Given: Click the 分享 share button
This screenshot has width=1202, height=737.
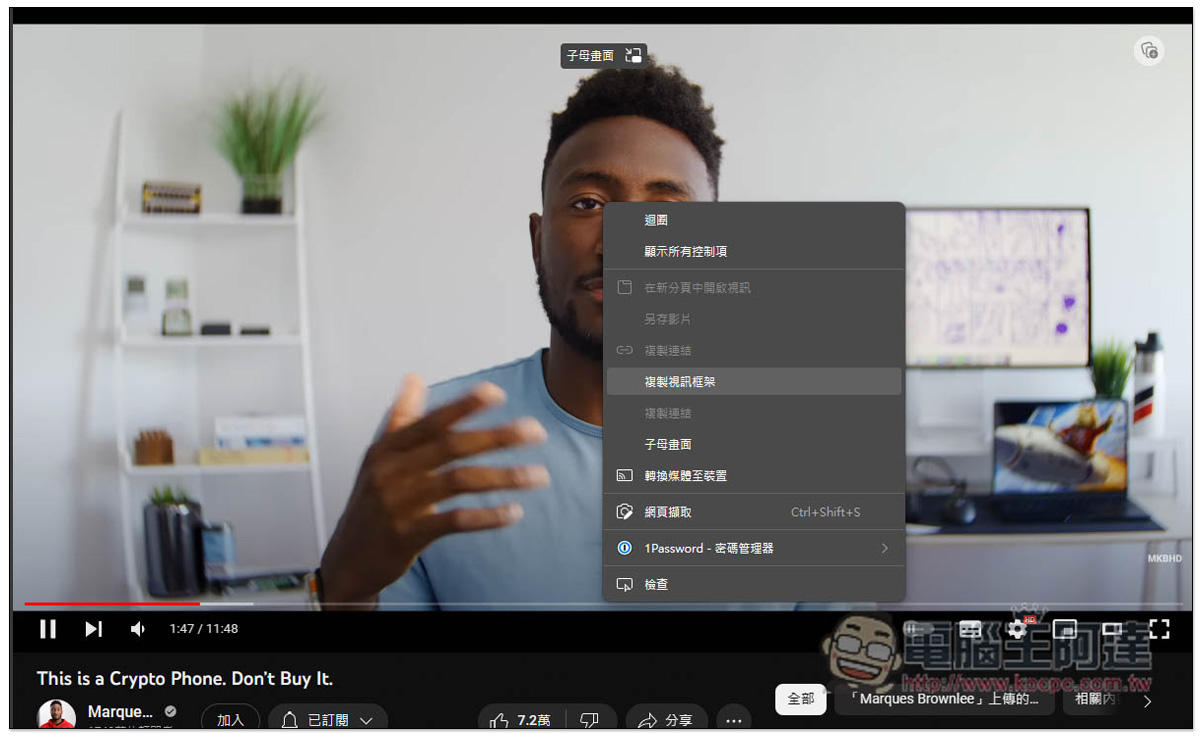Looking at the screenshot, I should tap(667, 720).
